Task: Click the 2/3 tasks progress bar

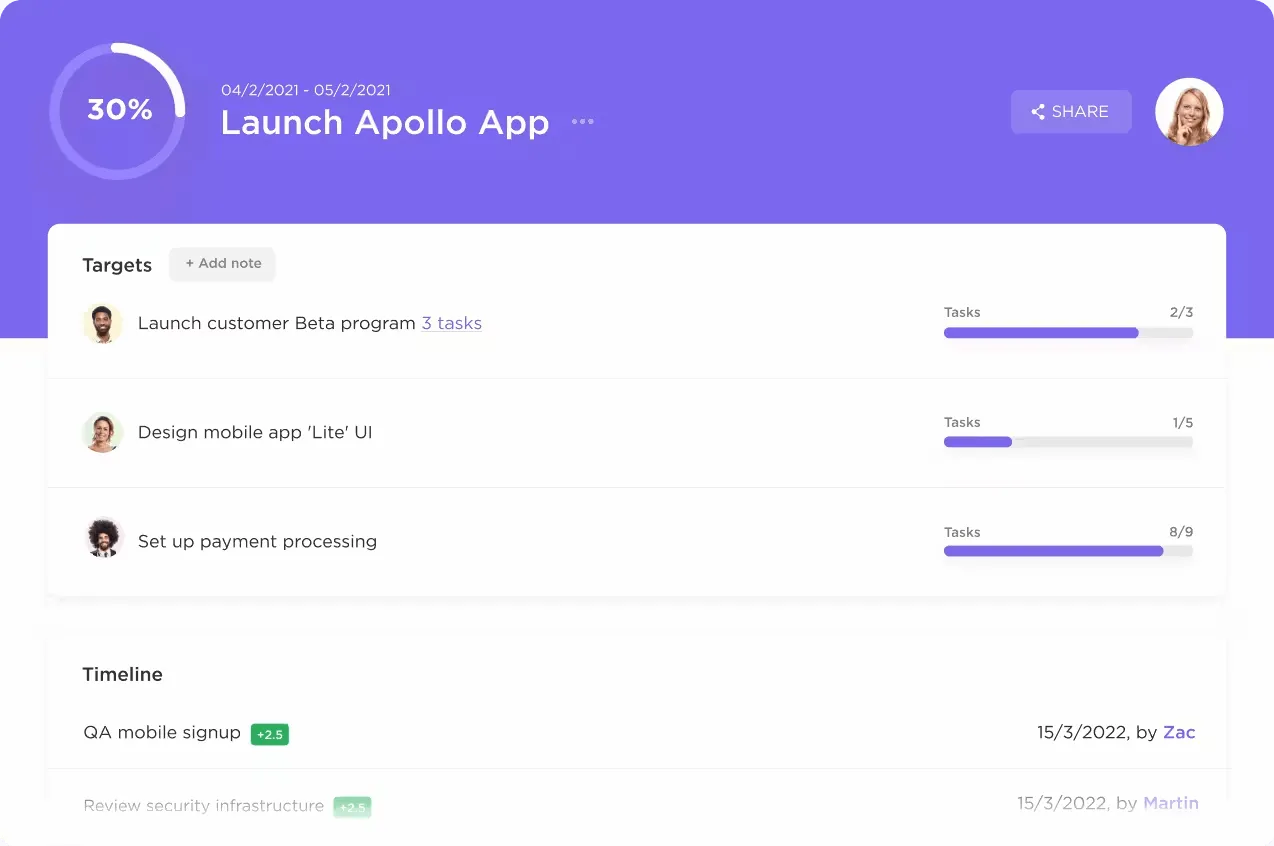Action: click(x=1068, y=333)
